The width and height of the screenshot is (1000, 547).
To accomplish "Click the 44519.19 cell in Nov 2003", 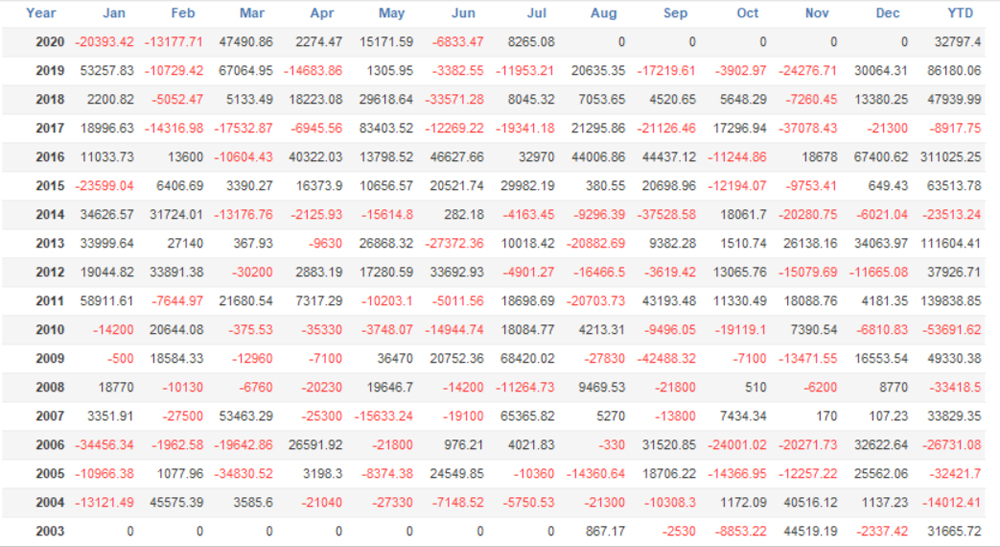I will pyautogui.click(x=809, y=531).
